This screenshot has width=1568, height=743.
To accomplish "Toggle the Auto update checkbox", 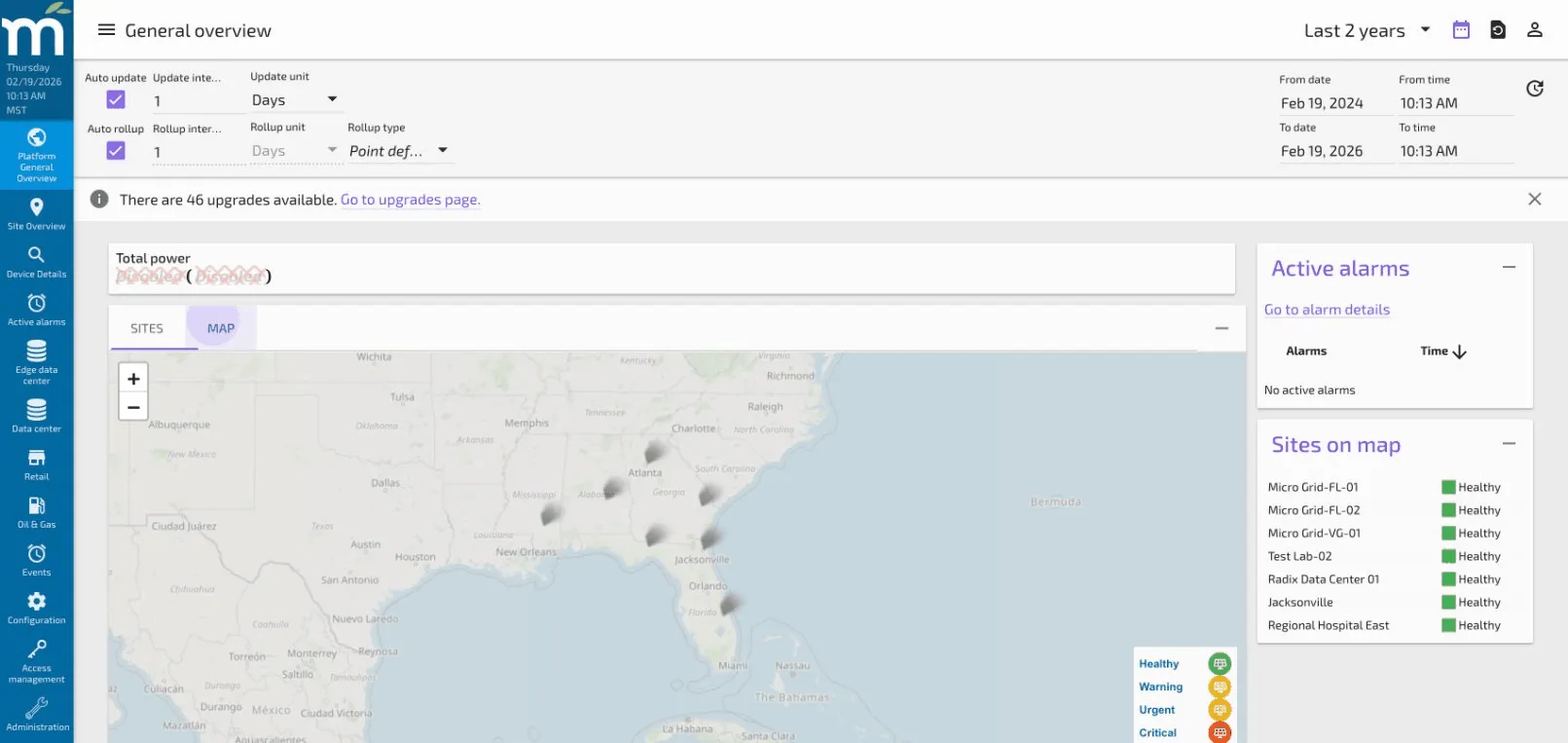I will click(116, 99).
